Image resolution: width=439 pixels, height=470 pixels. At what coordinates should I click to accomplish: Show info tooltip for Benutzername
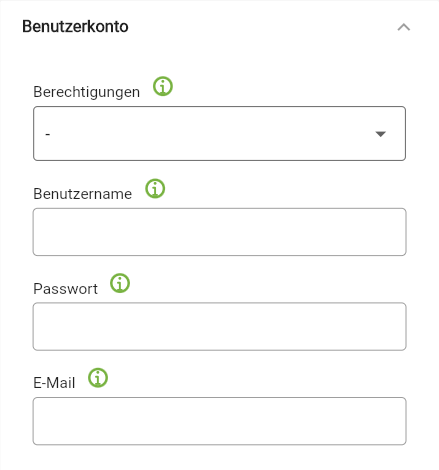(x=155, y=188)
